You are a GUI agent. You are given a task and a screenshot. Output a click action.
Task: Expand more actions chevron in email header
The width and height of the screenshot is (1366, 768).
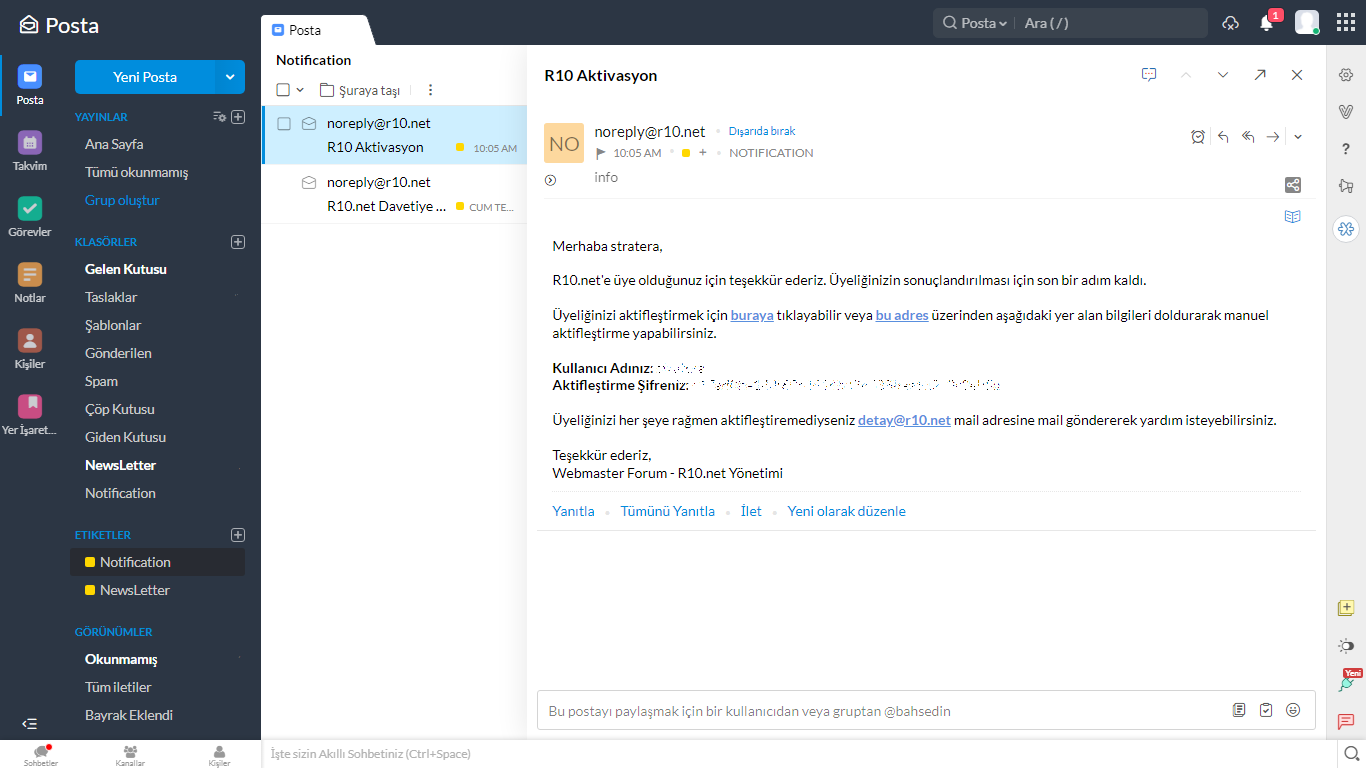pos(1298,137)
